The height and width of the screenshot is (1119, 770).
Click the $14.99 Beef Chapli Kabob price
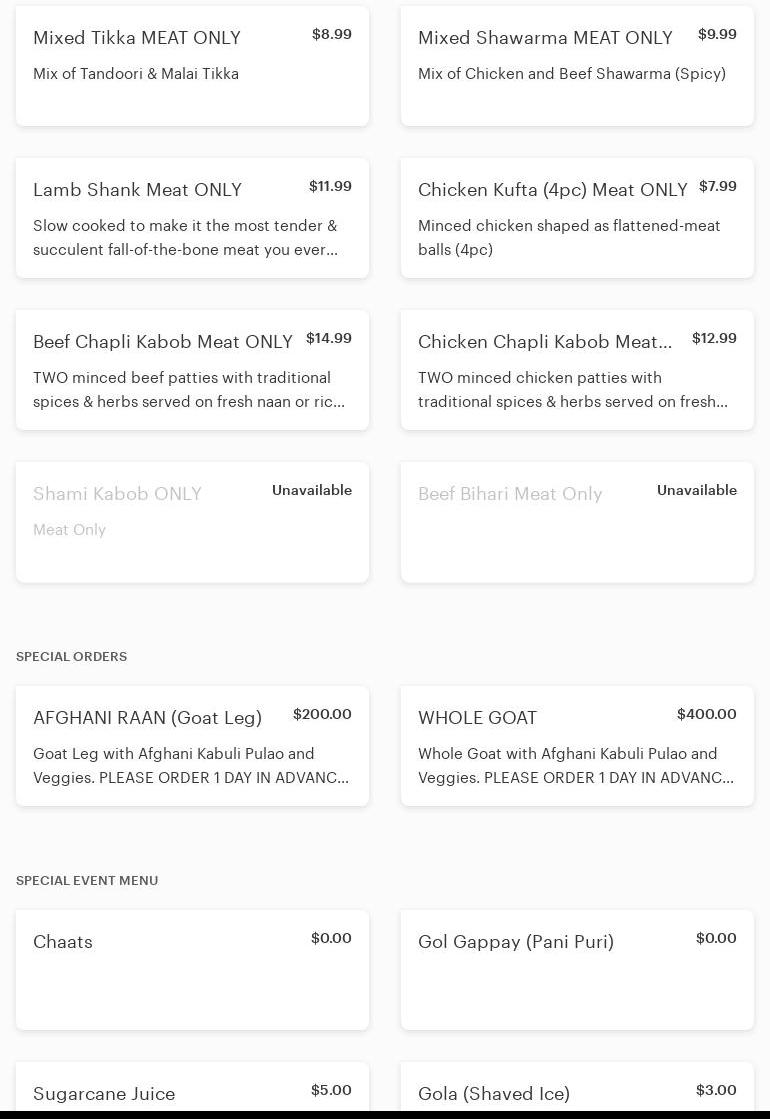tap(329, 338)
